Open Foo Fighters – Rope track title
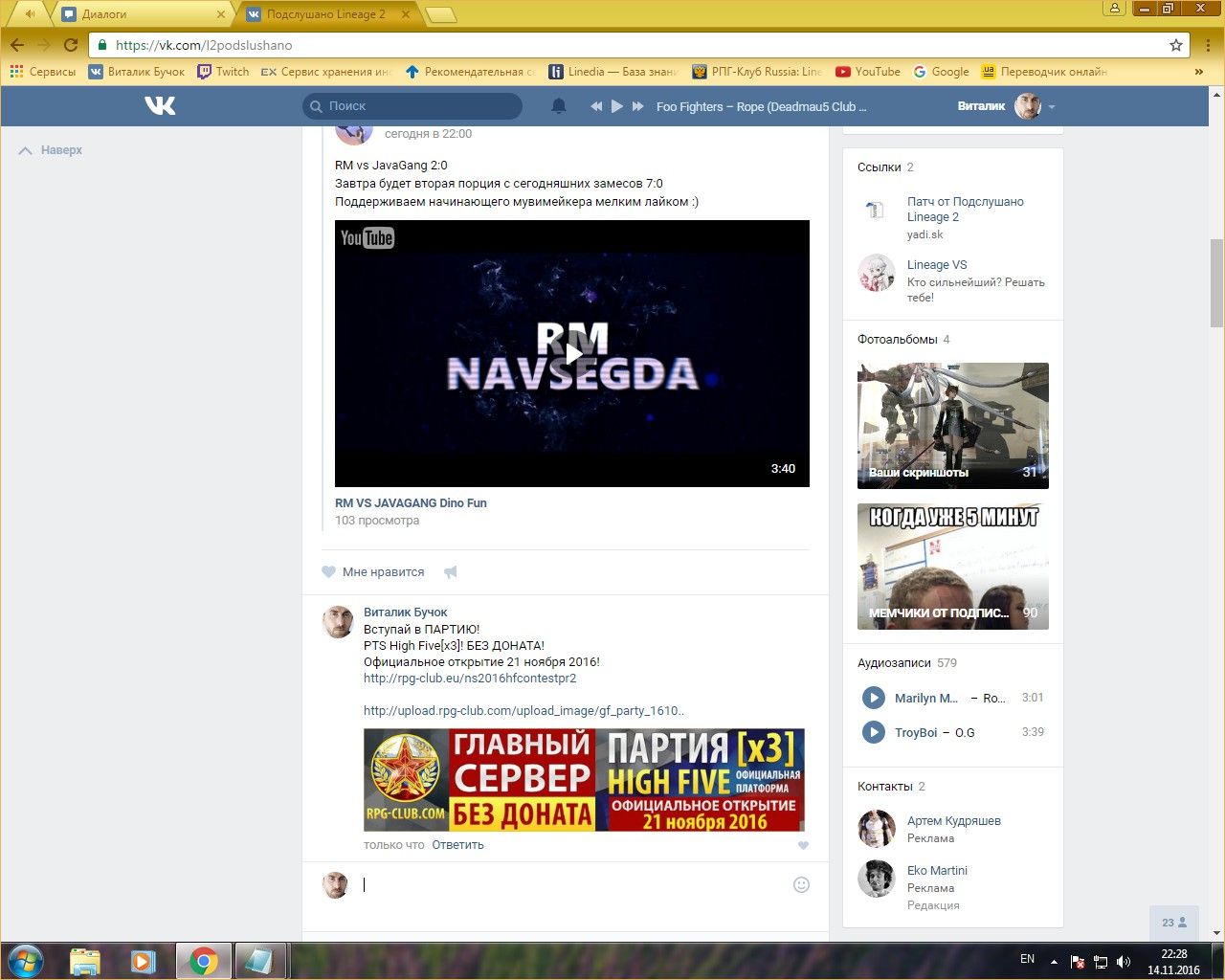The image size is (1225, 980). [761, 106]
